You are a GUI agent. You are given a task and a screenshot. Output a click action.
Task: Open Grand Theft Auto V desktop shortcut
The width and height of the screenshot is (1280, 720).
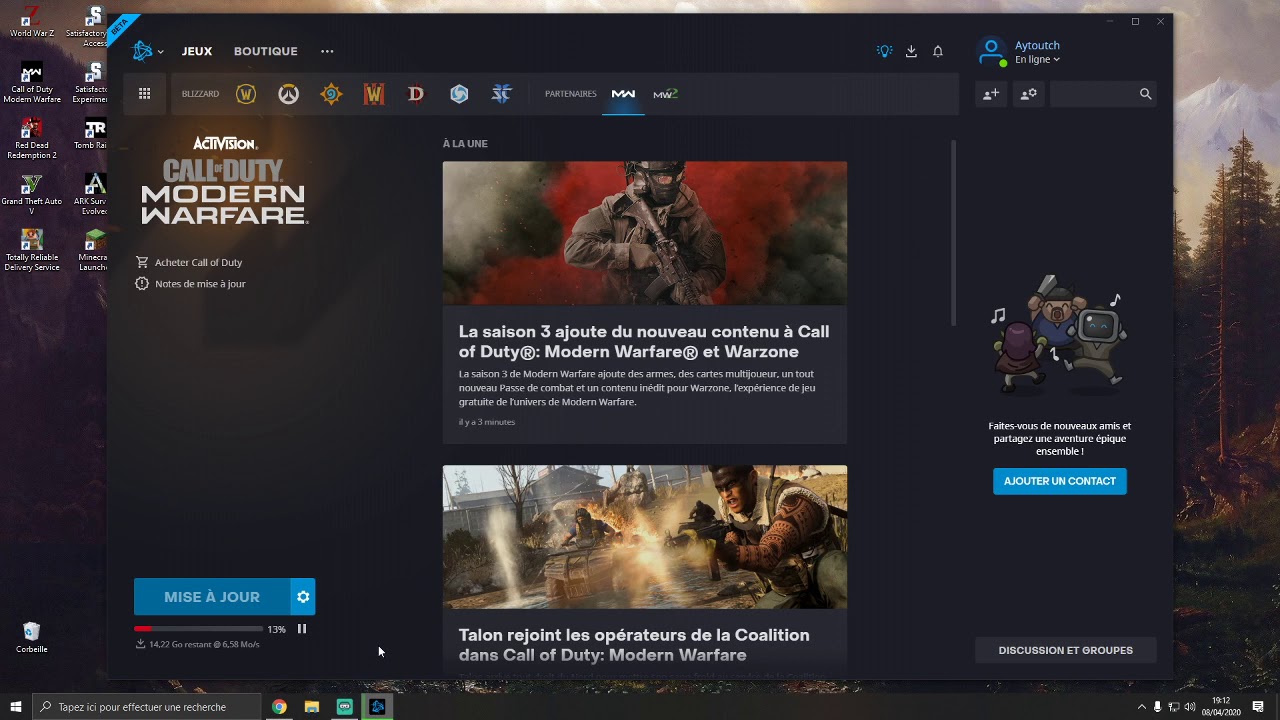pyautogui.click(x=32, y=194)
